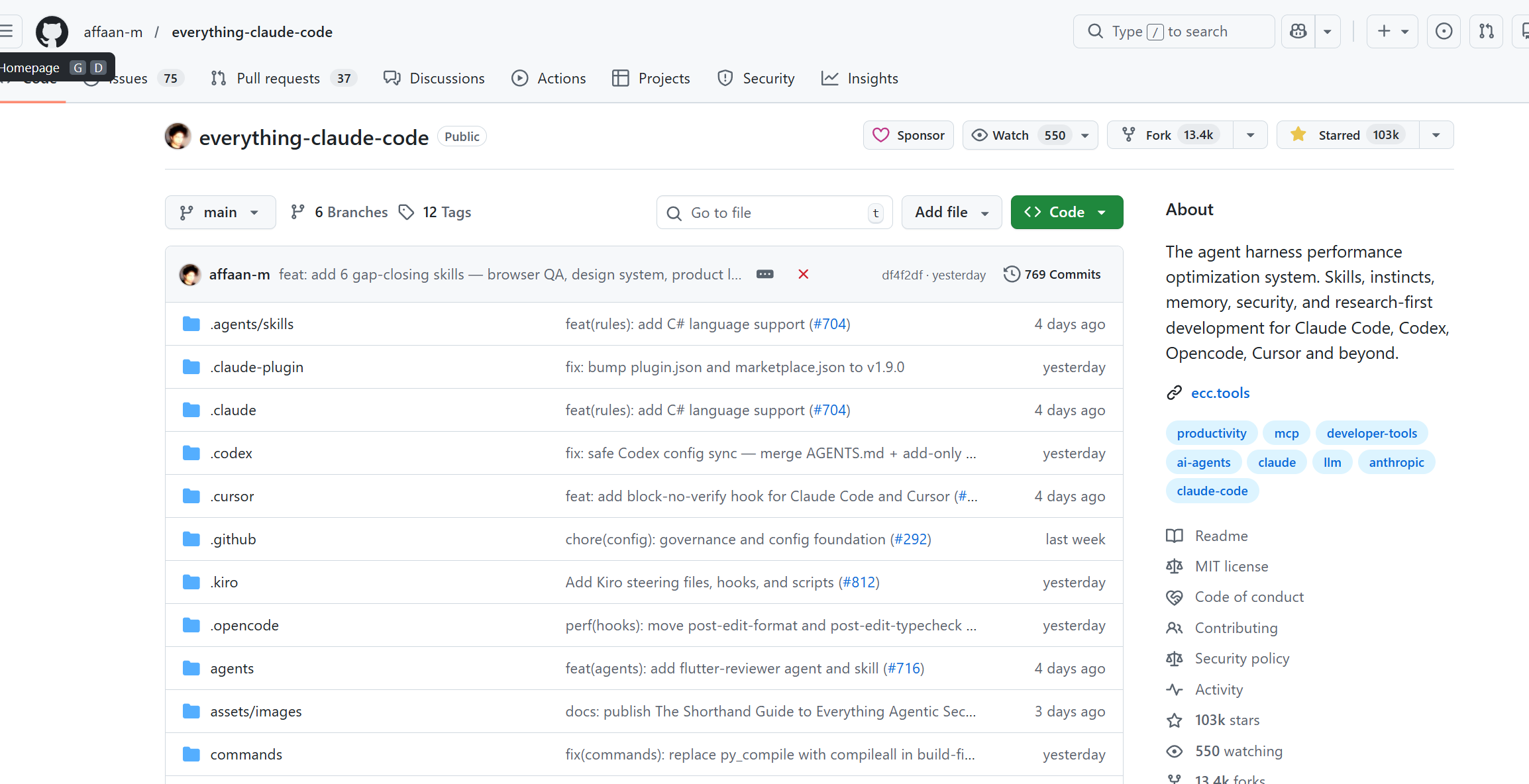
Task: Open the .claude-plugin folder
Action: tap(256, 367)
